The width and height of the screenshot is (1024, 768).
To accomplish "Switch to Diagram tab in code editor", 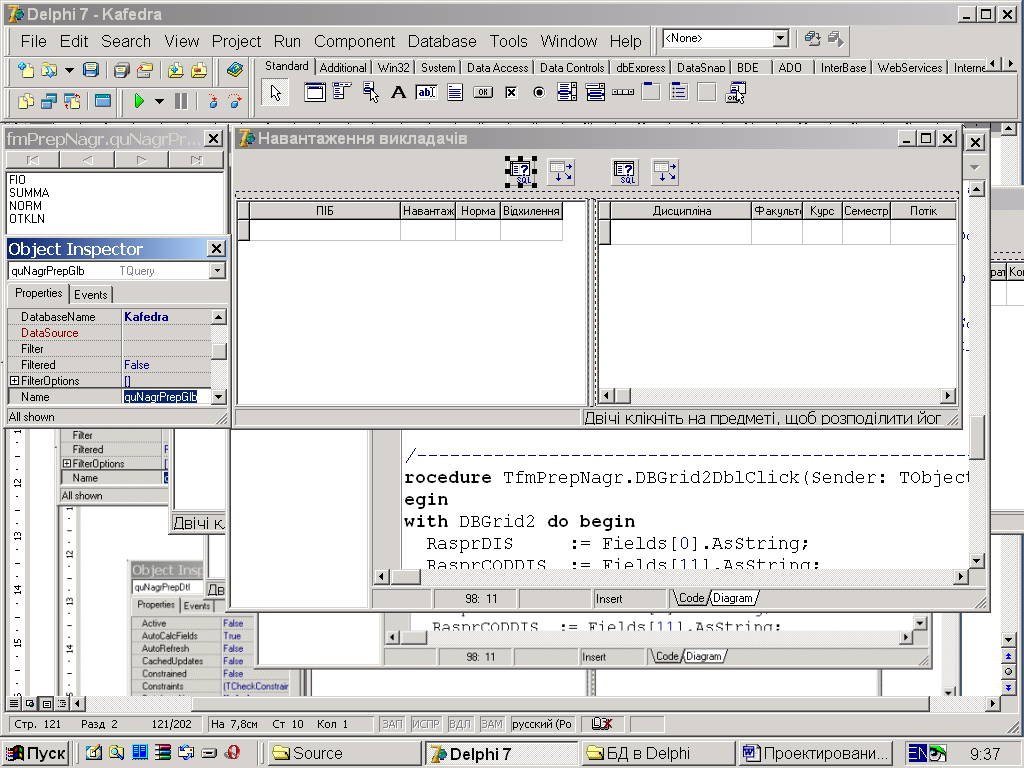I will [733, 598].
